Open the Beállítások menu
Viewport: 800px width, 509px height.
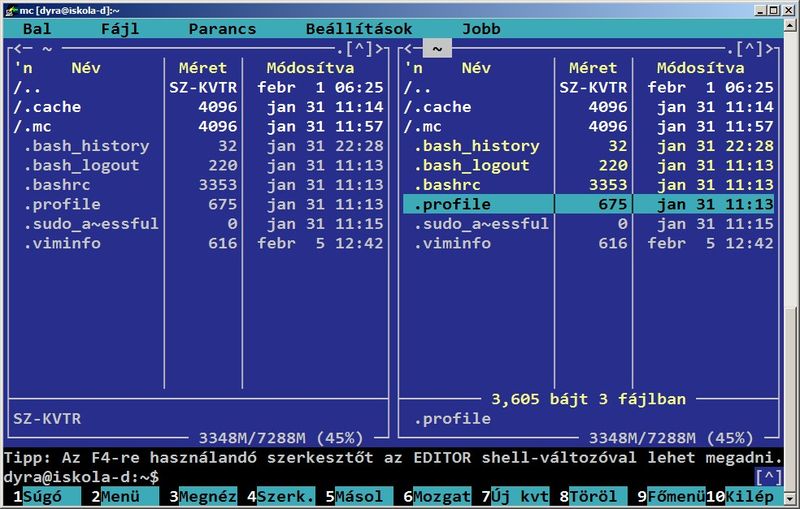pos(359,29)
